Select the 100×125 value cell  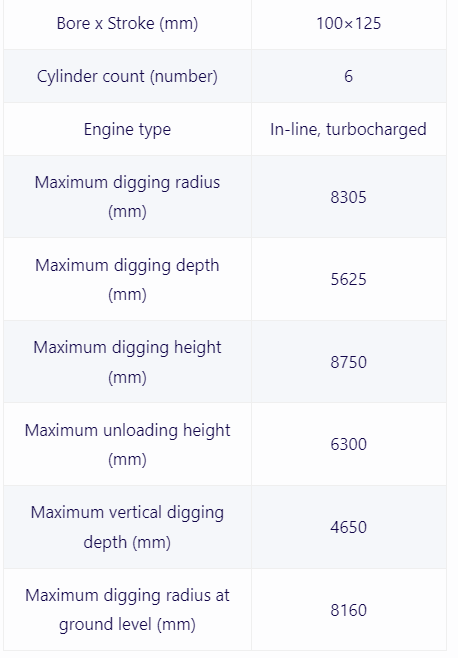point(348,24)
